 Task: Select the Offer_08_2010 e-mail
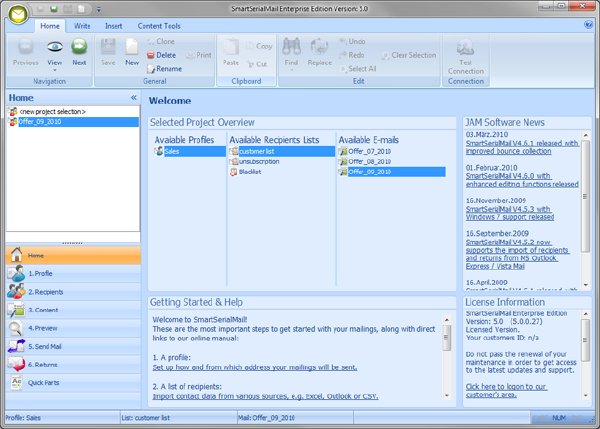(x=365, y=161)
